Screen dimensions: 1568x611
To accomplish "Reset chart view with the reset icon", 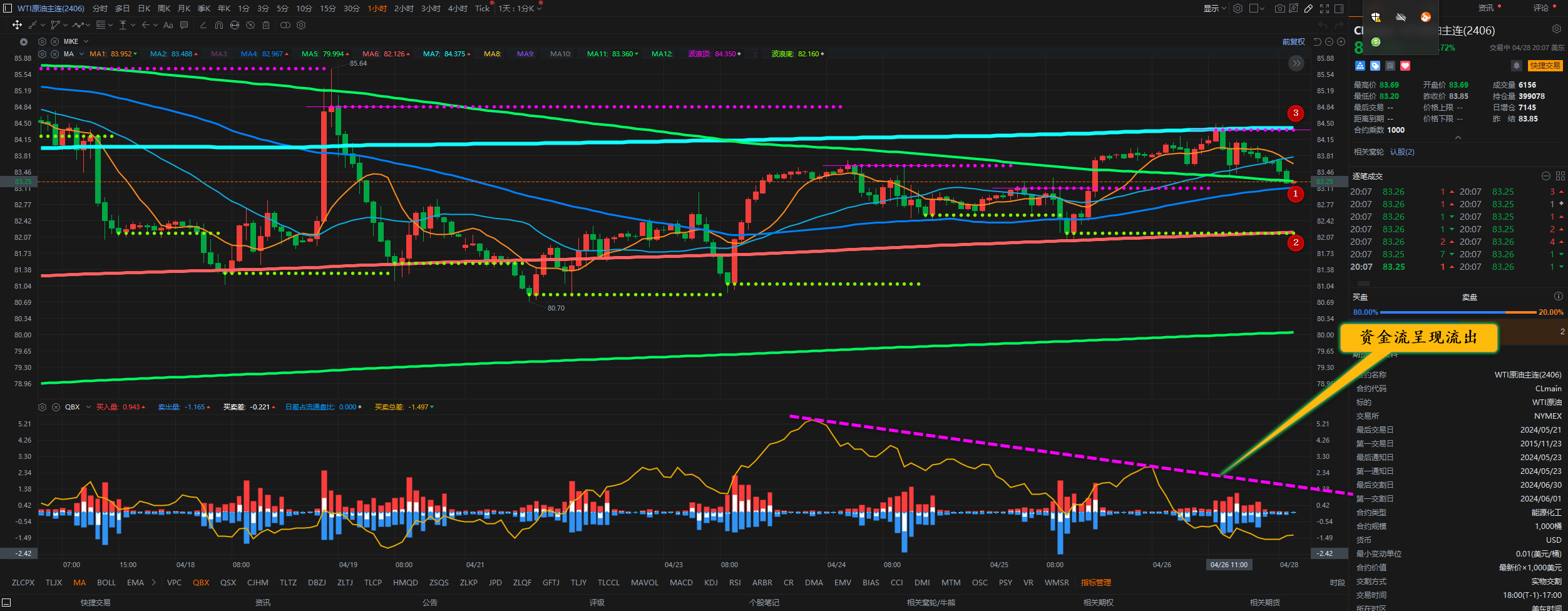I will click(1317, 42).
